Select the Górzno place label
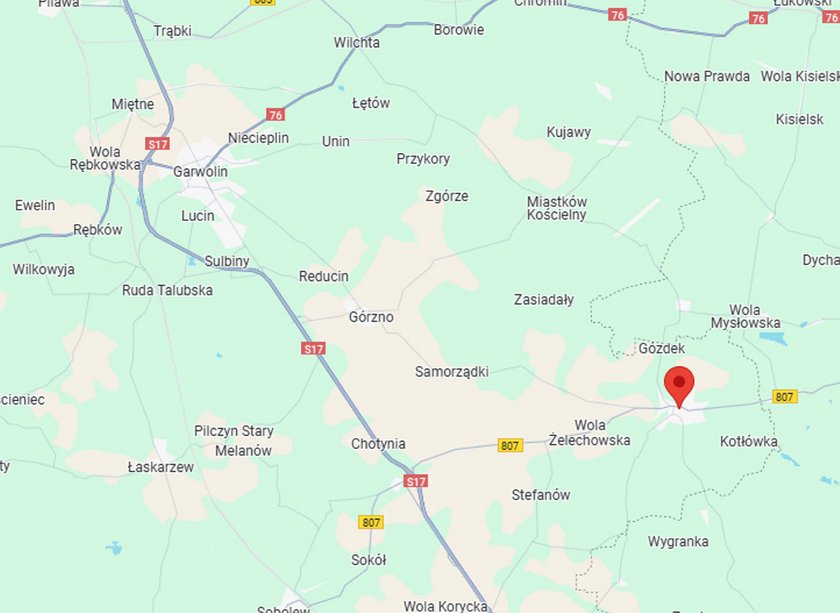 (371, 317)
